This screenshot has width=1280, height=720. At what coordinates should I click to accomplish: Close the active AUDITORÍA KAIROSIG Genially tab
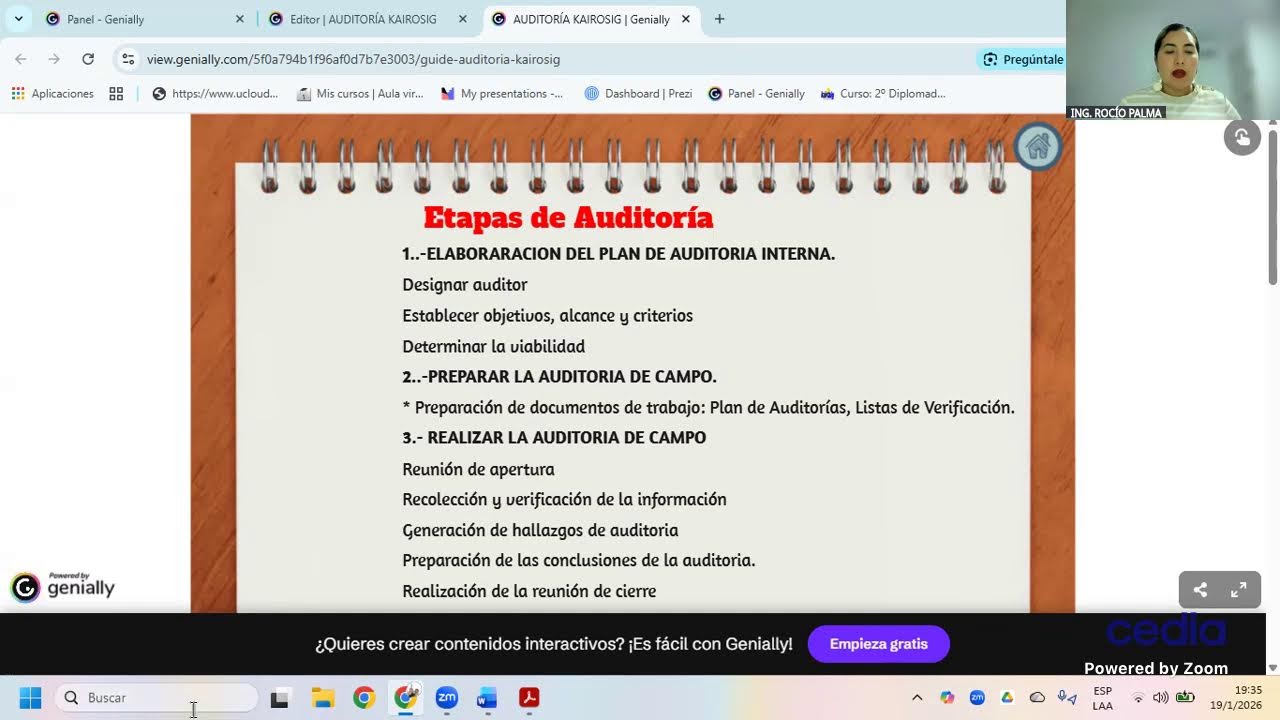(x=685, y=19)
